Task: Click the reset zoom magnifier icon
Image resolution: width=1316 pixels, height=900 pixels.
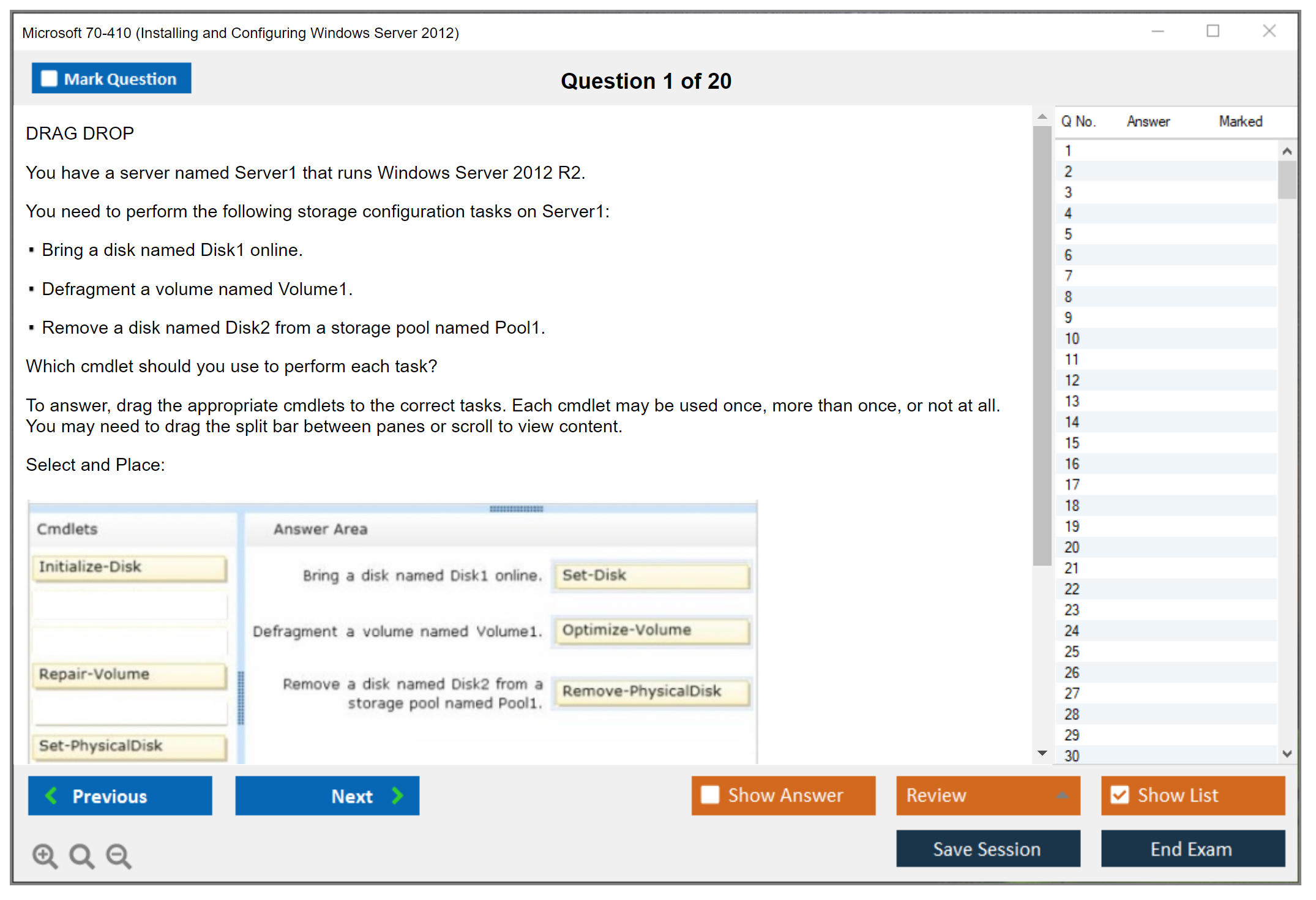Action: 81,855
